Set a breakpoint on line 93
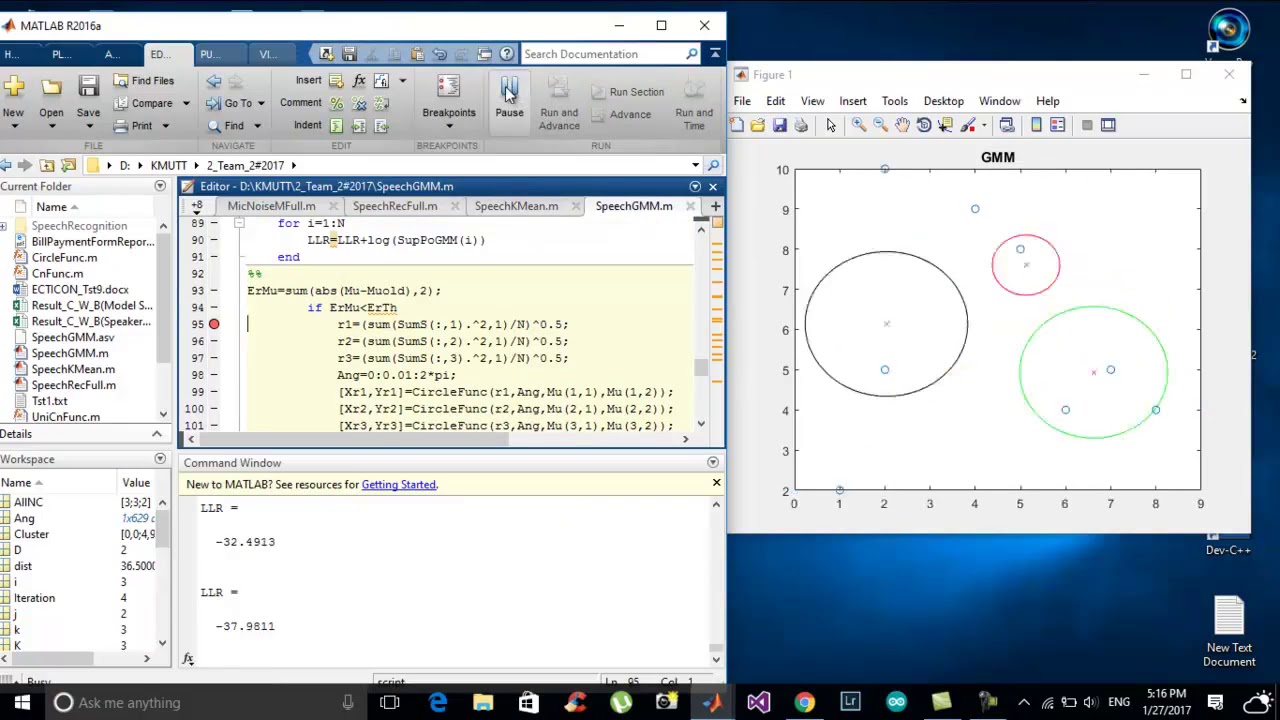Image resolution: width=1280 pixels, height=720 pixels. click(214, 291)
